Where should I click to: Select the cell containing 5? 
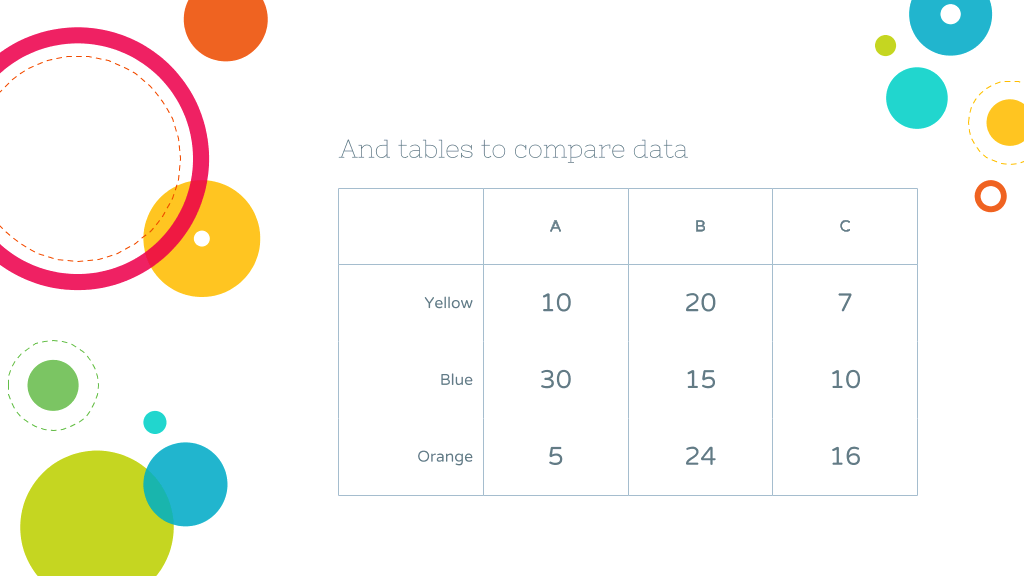556,456
